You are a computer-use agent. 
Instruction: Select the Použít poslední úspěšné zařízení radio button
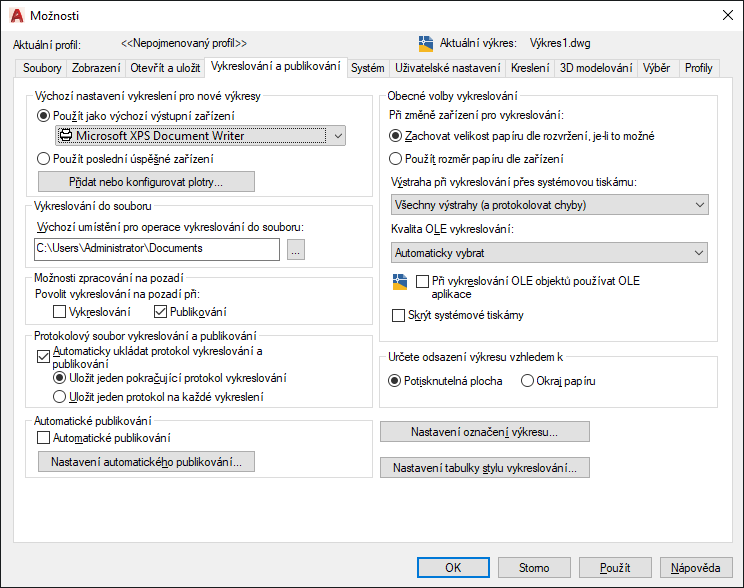(x=43, y=158)
